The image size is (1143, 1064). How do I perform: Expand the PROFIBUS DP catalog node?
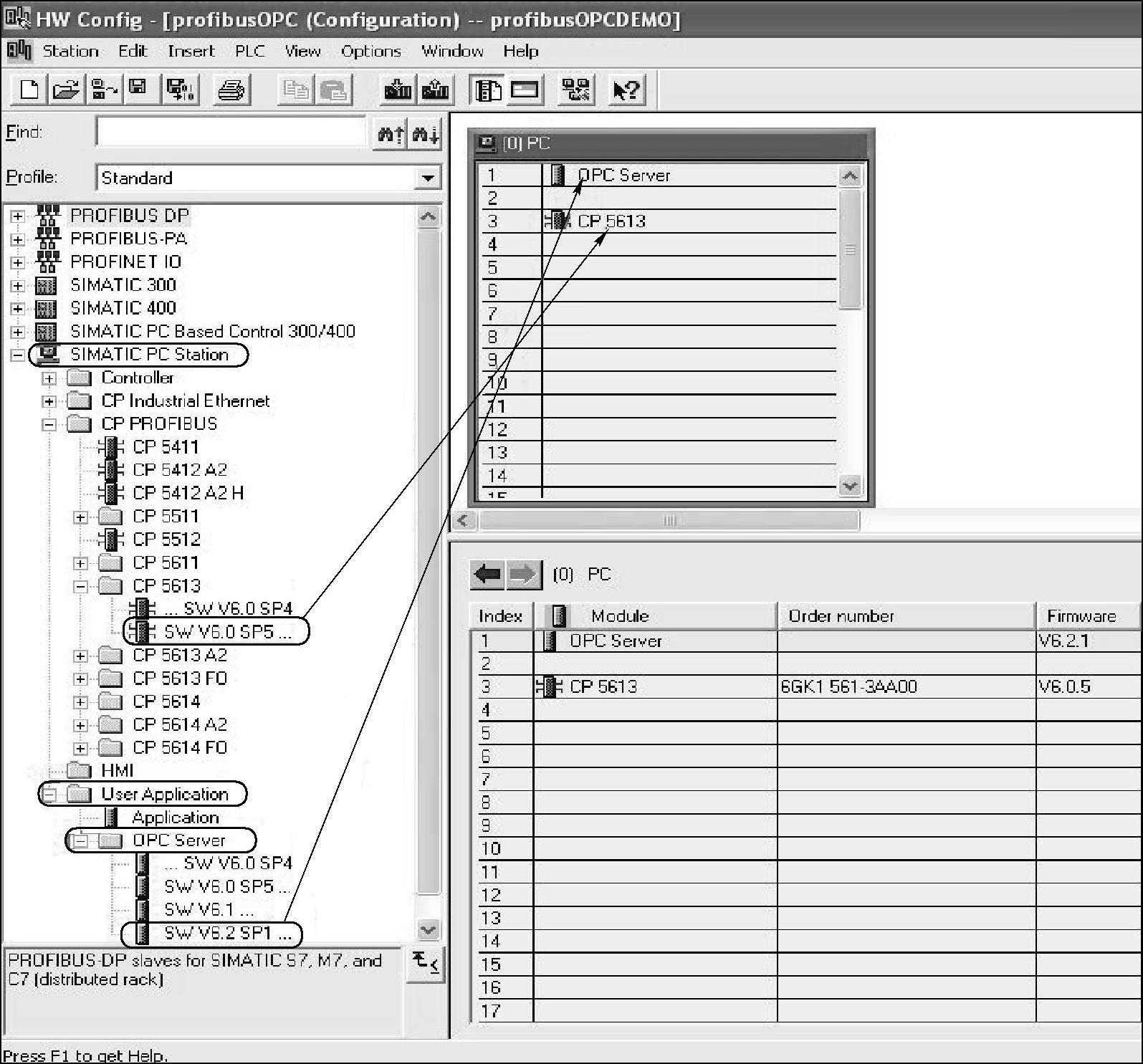pyautogui.click(x=17, y=216)
